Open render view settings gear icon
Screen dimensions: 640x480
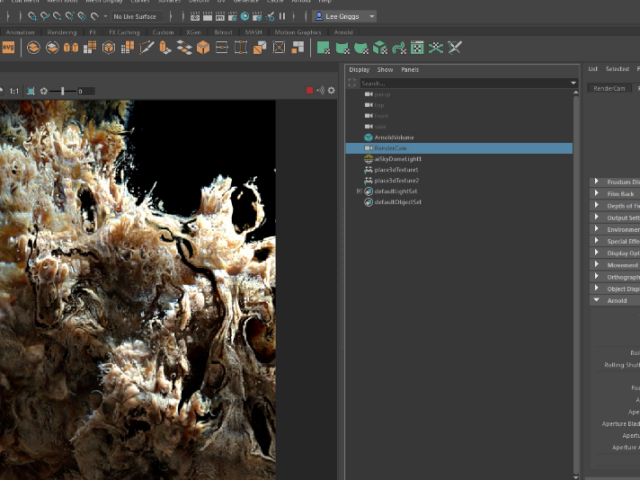point(332,91)
